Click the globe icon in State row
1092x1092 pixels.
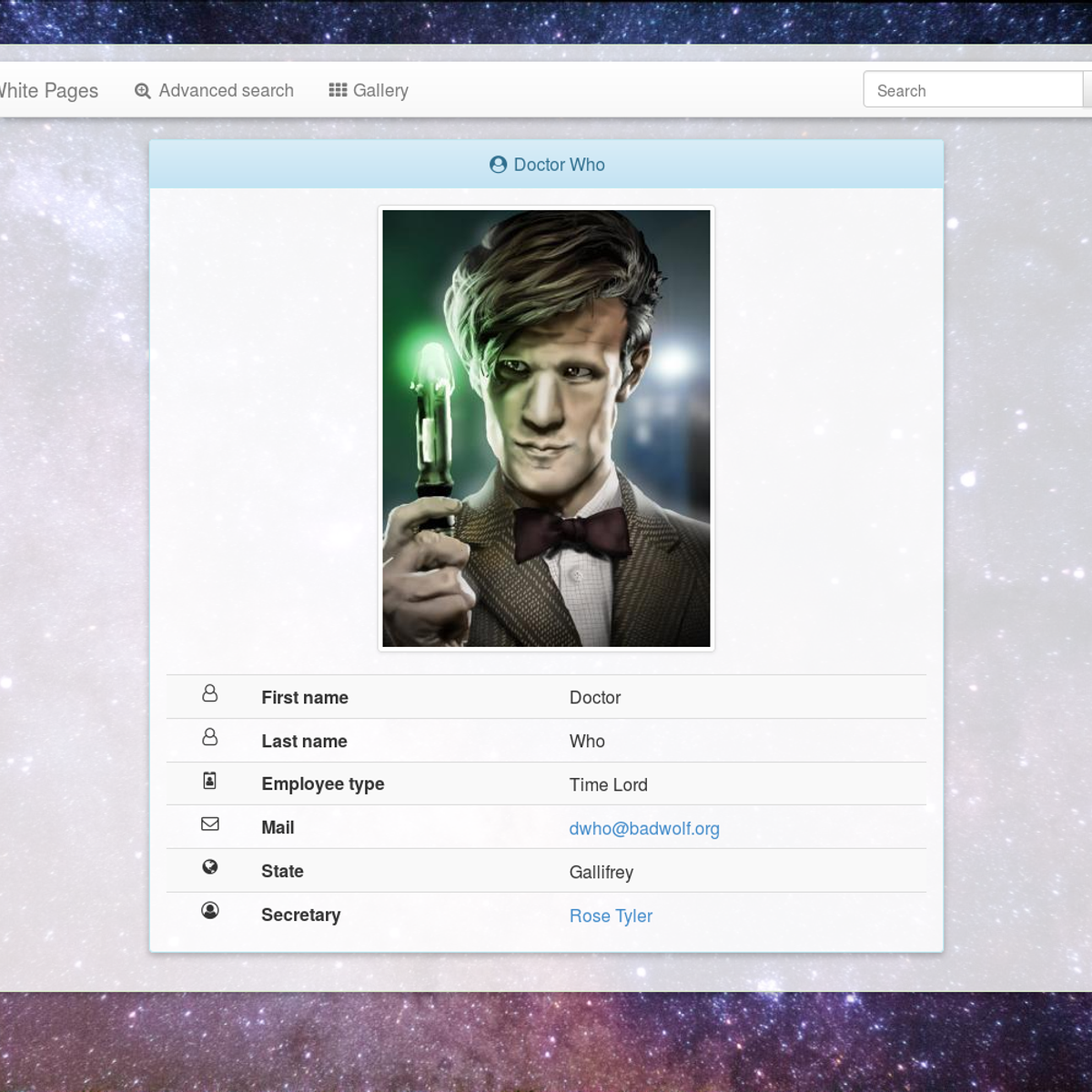pos(209,867)
